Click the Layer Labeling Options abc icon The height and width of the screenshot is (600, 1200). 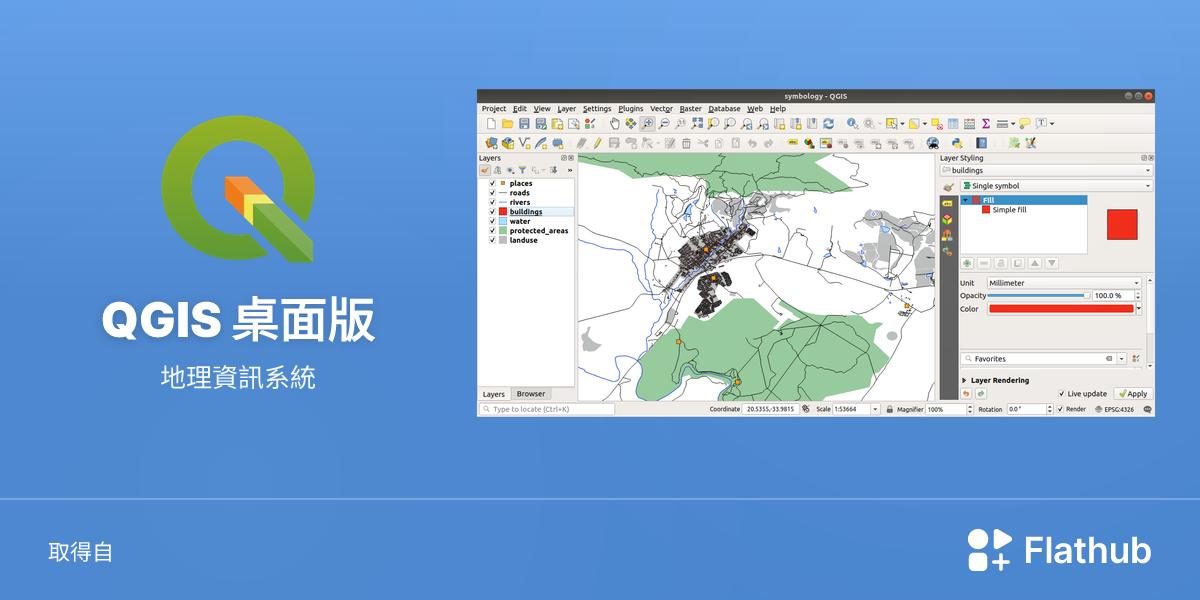click(x=793, y=143)
